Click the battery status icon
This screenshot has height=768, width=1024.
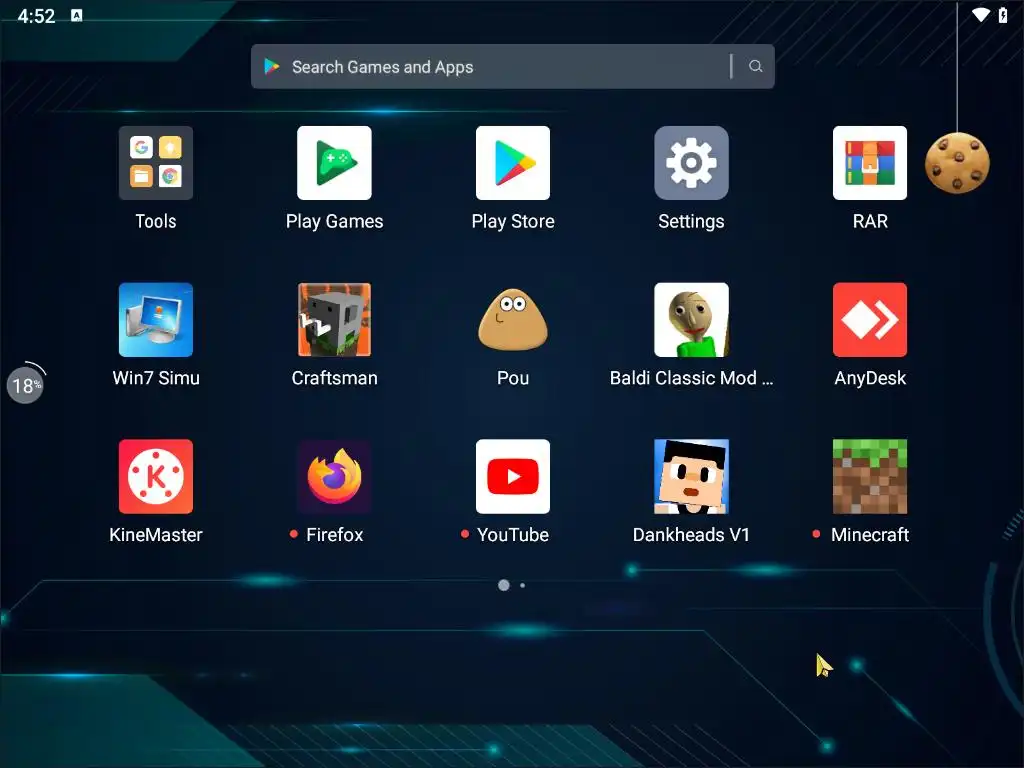coord(1003,15)
